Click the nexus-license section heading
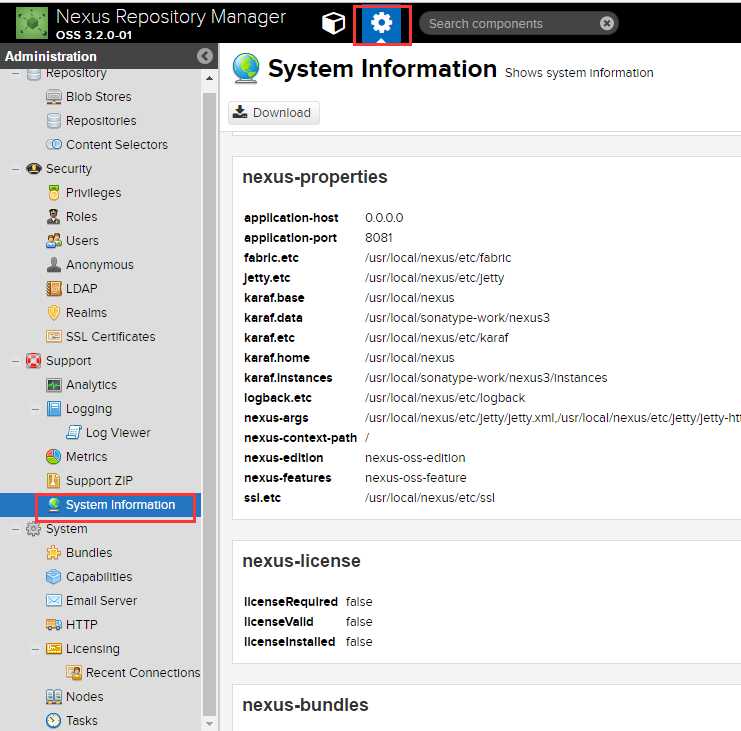This screenshot has width=741, height=731. coord(301,561)
